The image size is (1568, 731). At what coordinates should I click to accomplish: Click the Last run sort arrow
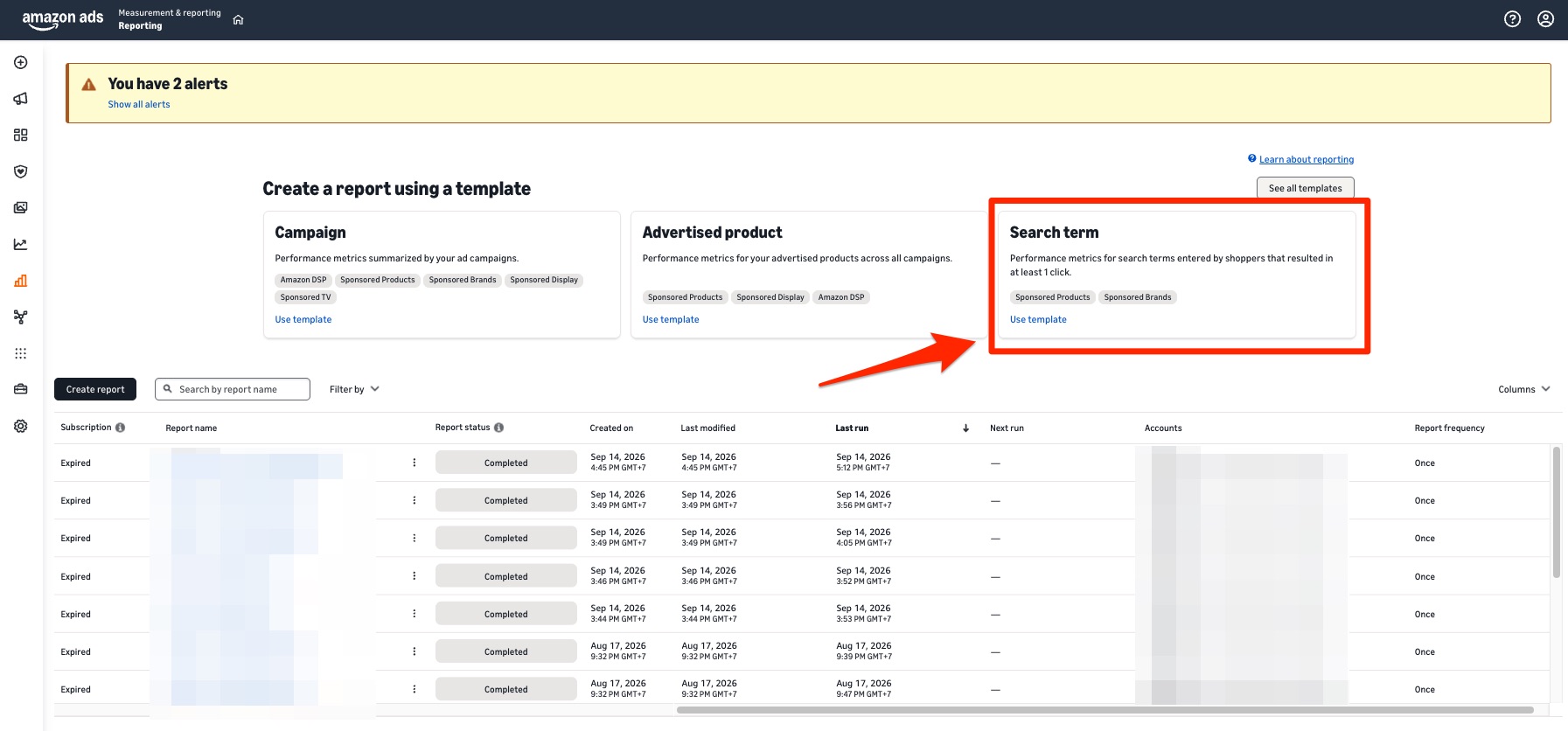pos(965,428)
